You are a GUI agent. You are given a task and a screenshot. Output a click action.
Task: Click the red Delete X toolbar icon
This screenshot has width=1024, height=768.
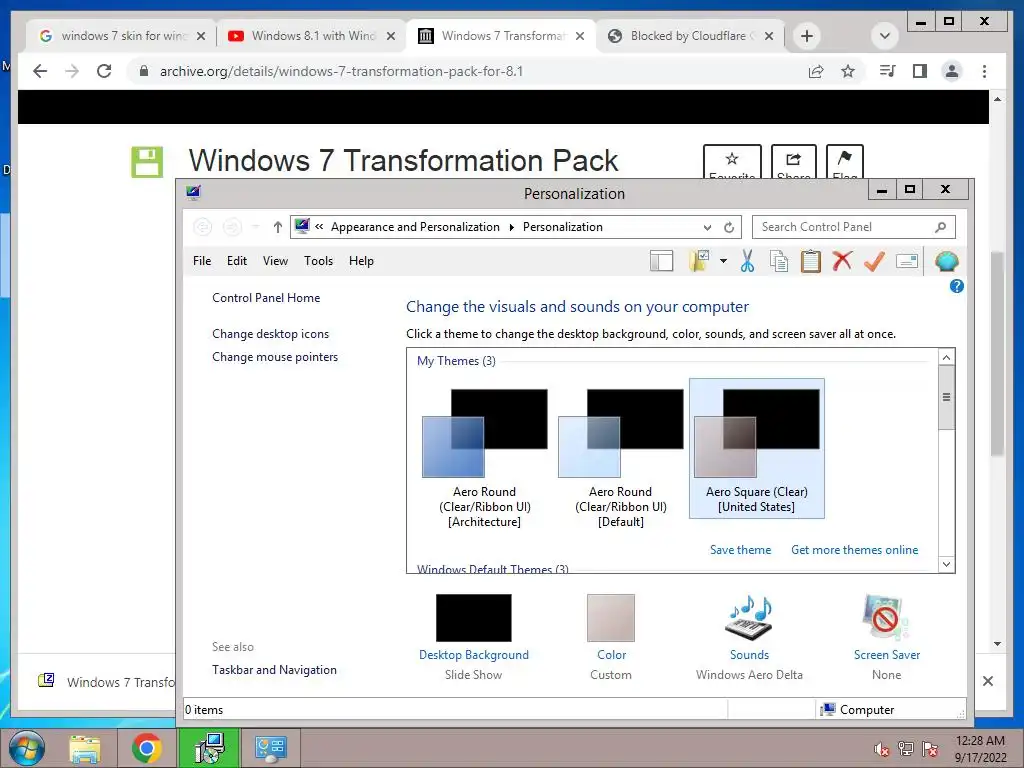pos(842,261)
